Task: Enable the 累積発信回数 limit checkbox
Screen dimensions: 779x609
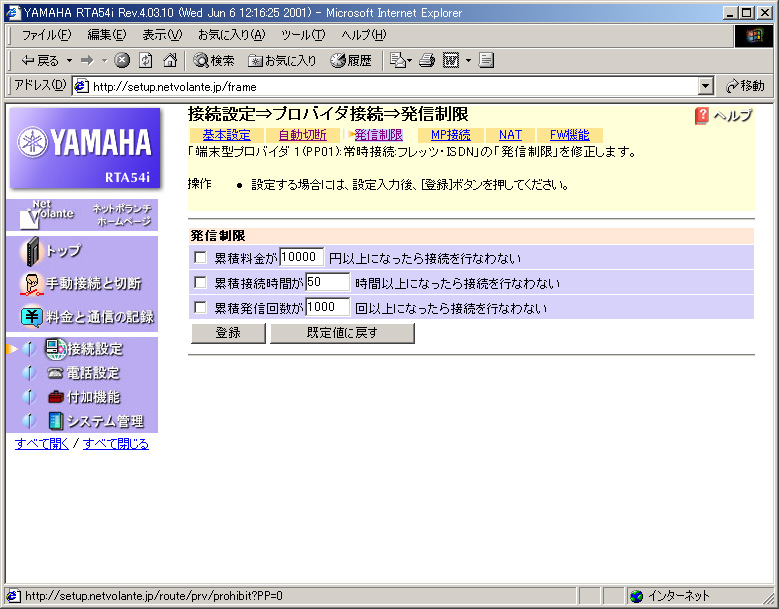Action: (200, 308)
